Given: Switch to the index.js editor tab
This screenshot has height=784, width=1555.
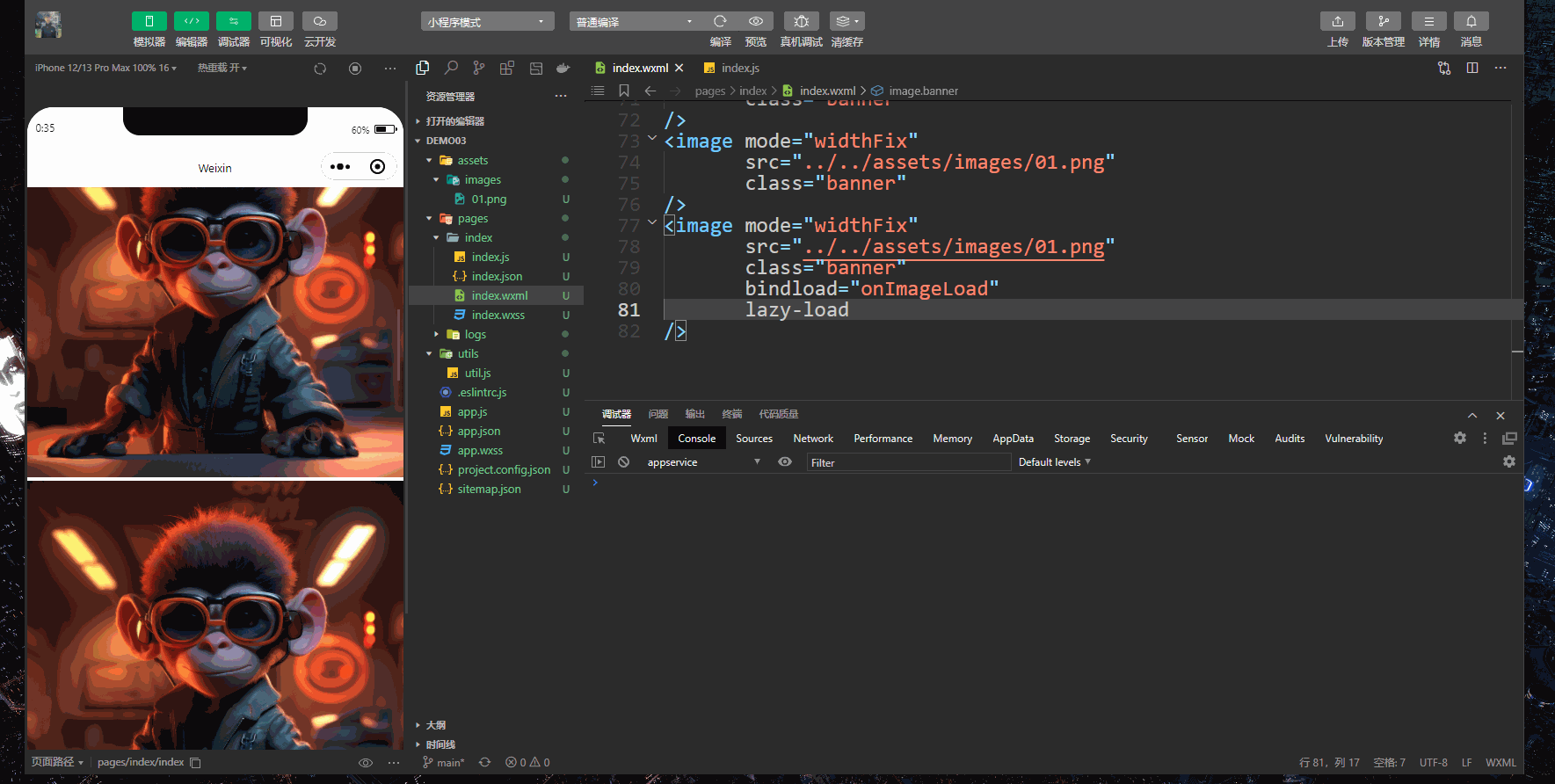Looking at the screenshot, I should click(x=739, y=69).
